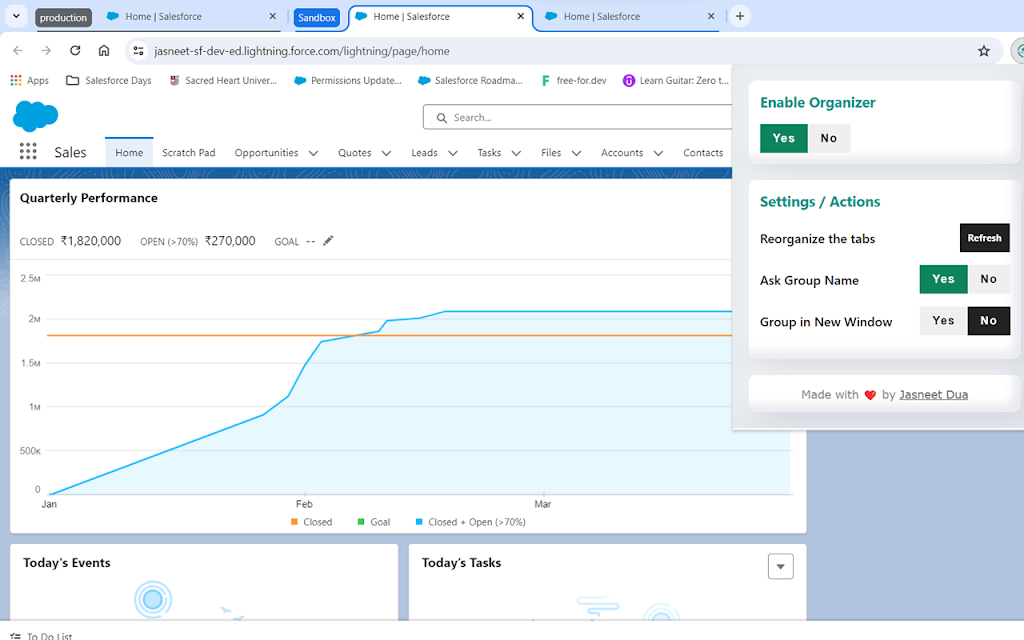Open the Tasks tab
Image resolution: width=1024 pixels, height=640 pixels.
[489, 153]
